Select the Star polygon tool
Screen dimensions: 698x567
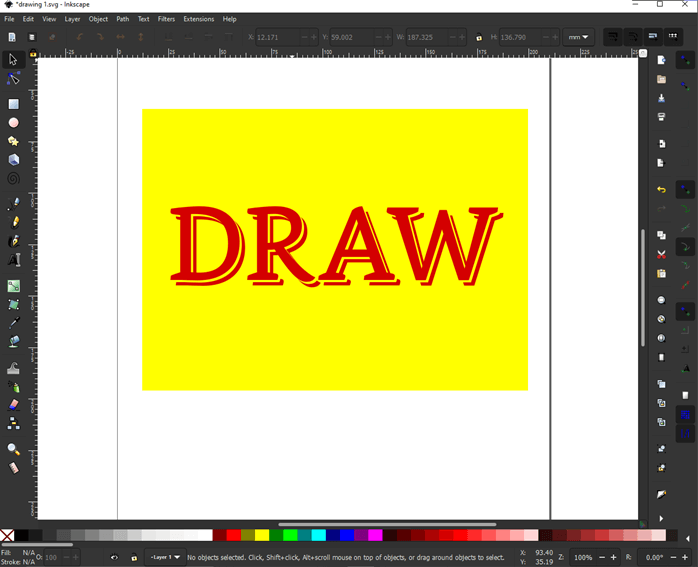pyautogui.click(x=13, y=142)
